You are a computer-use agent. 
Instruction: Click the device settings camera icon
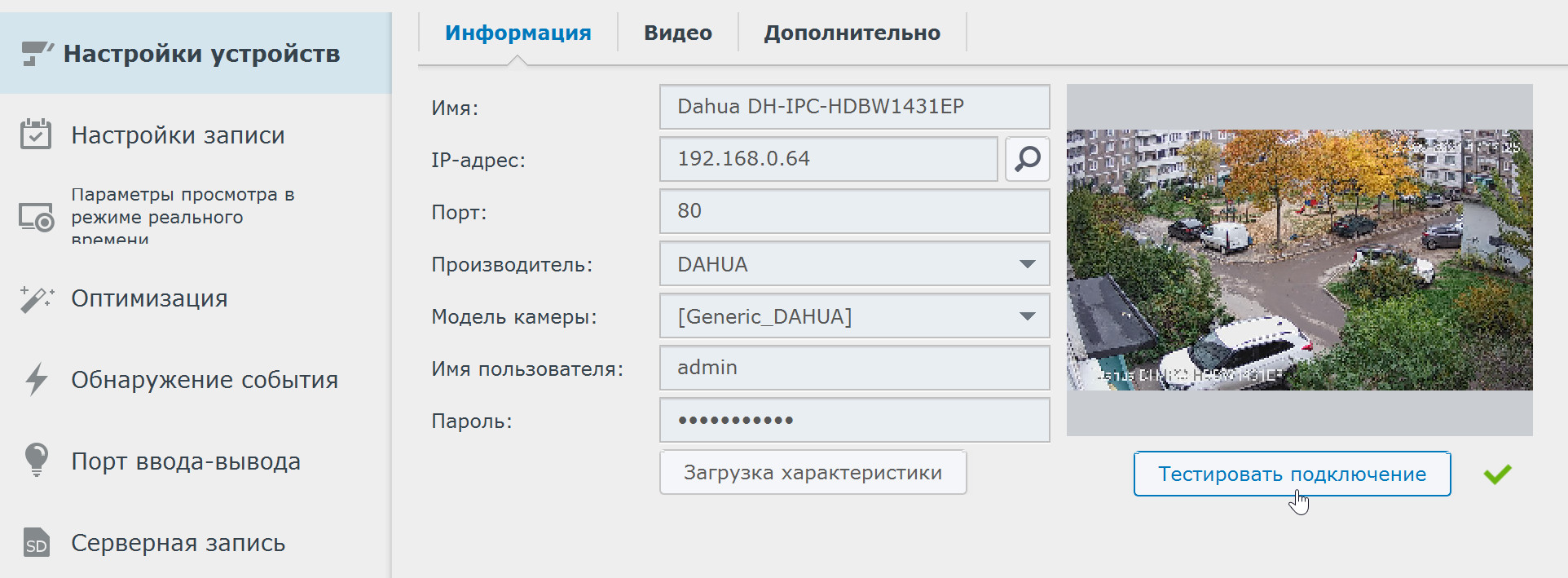click(37, 54)
